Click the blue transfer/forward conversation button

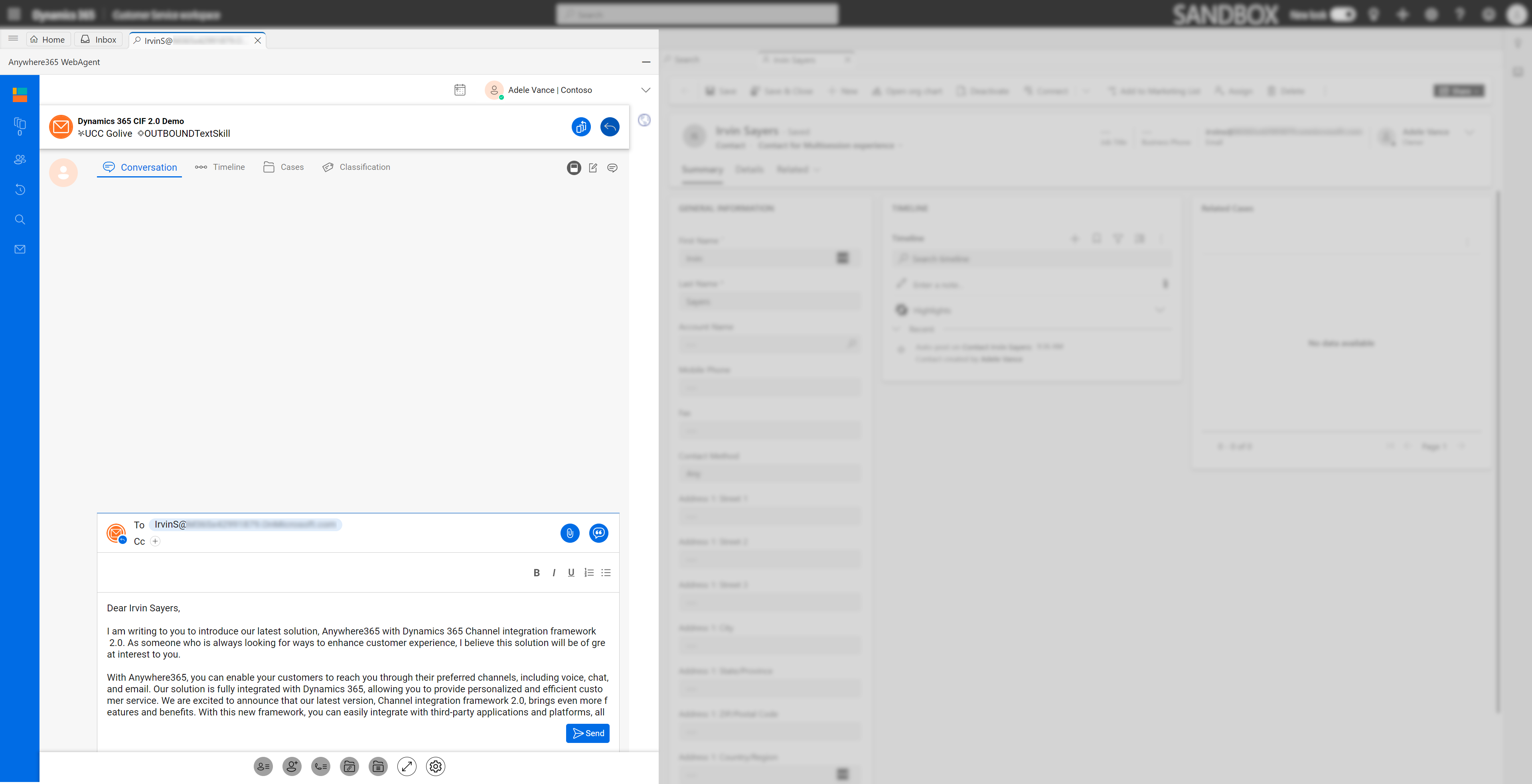(x=581, y=126)
